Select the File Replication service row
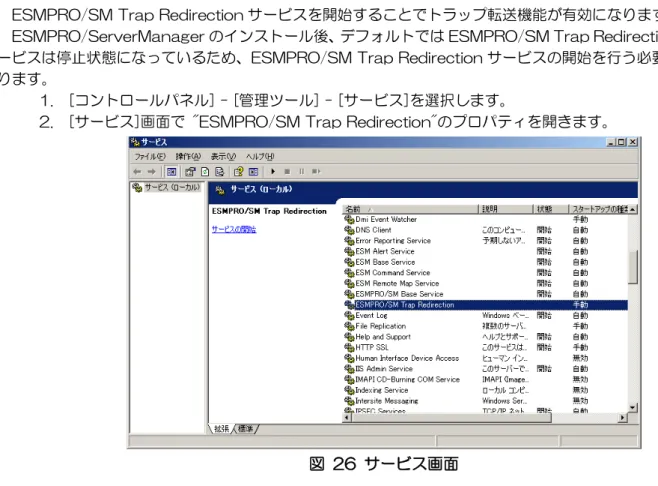Image resolution: width=658 pixels, height=486 pixels. [x=486, y=326]
